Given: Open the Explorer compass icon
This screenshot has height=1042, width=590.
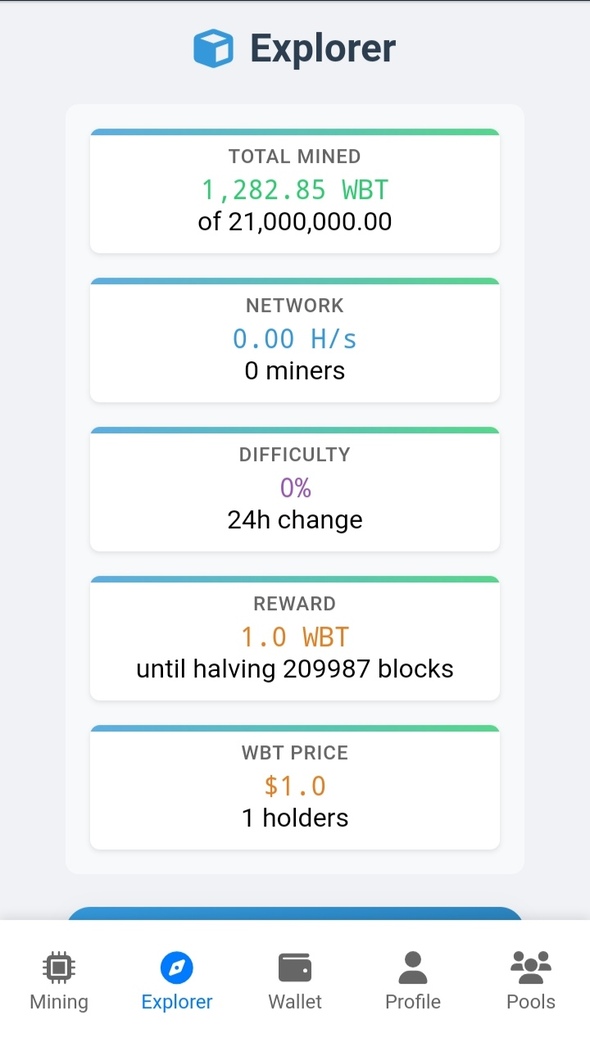Looking at the screenshot, I should 176,967.
